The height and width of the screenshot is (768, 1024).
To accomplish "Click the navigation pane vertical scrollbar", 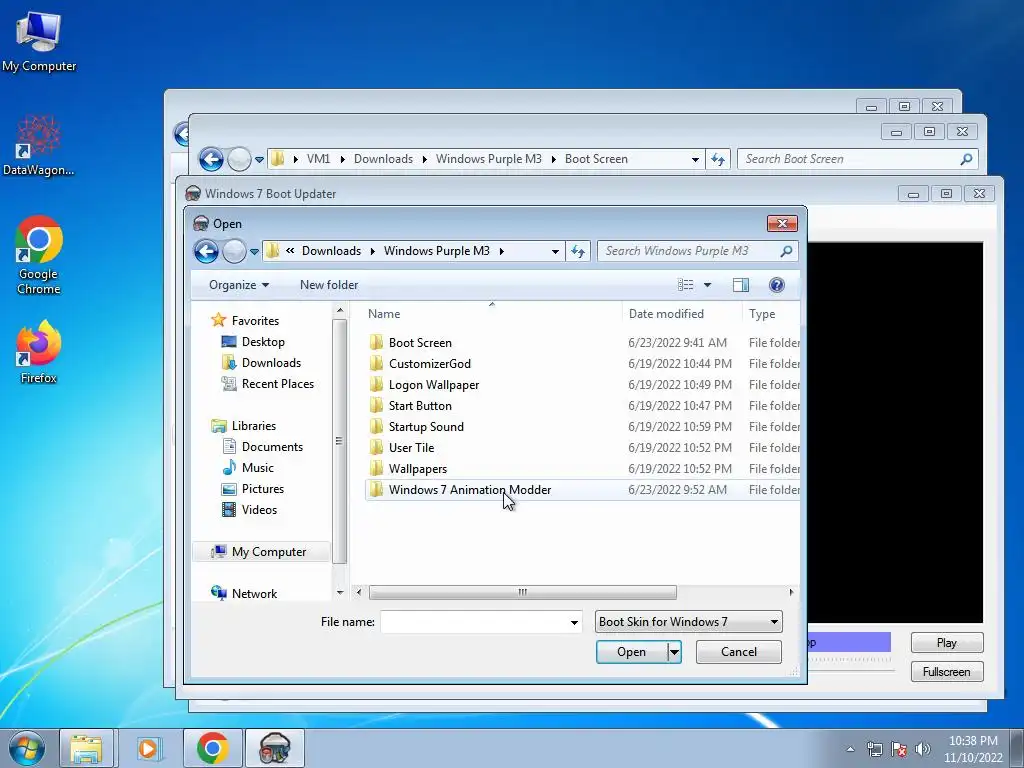I will click(x=339, y=441).
